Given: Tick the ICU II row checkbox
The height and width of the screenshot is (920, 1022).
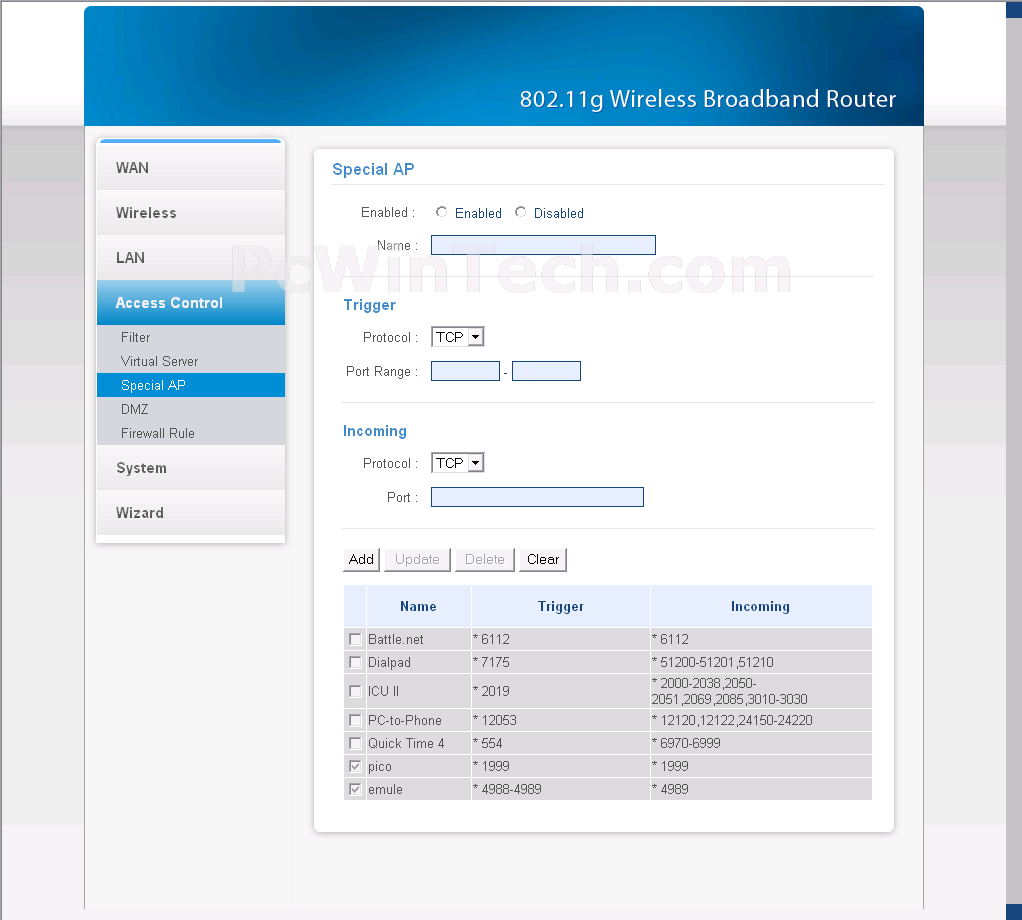Looking at the screenshot, I should (x=355, y=691).
